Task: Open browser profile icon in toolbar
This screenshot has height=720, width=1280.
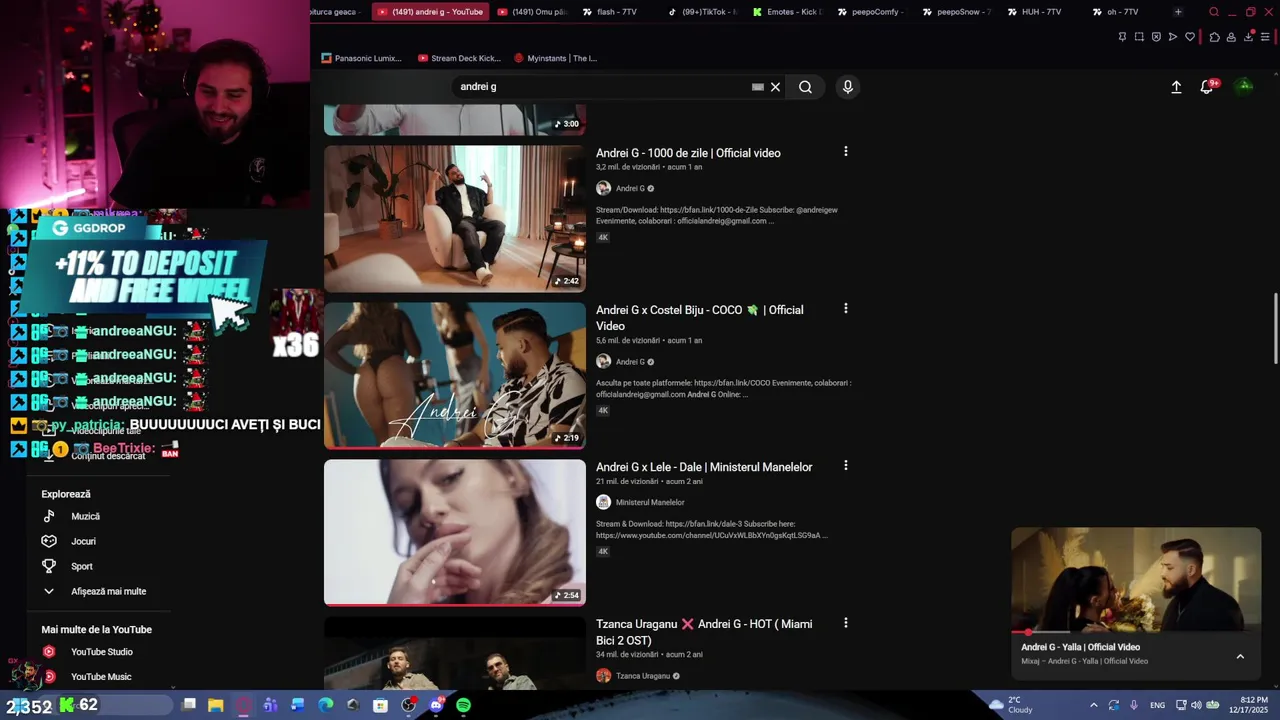Action: (x=1231, y=37)
